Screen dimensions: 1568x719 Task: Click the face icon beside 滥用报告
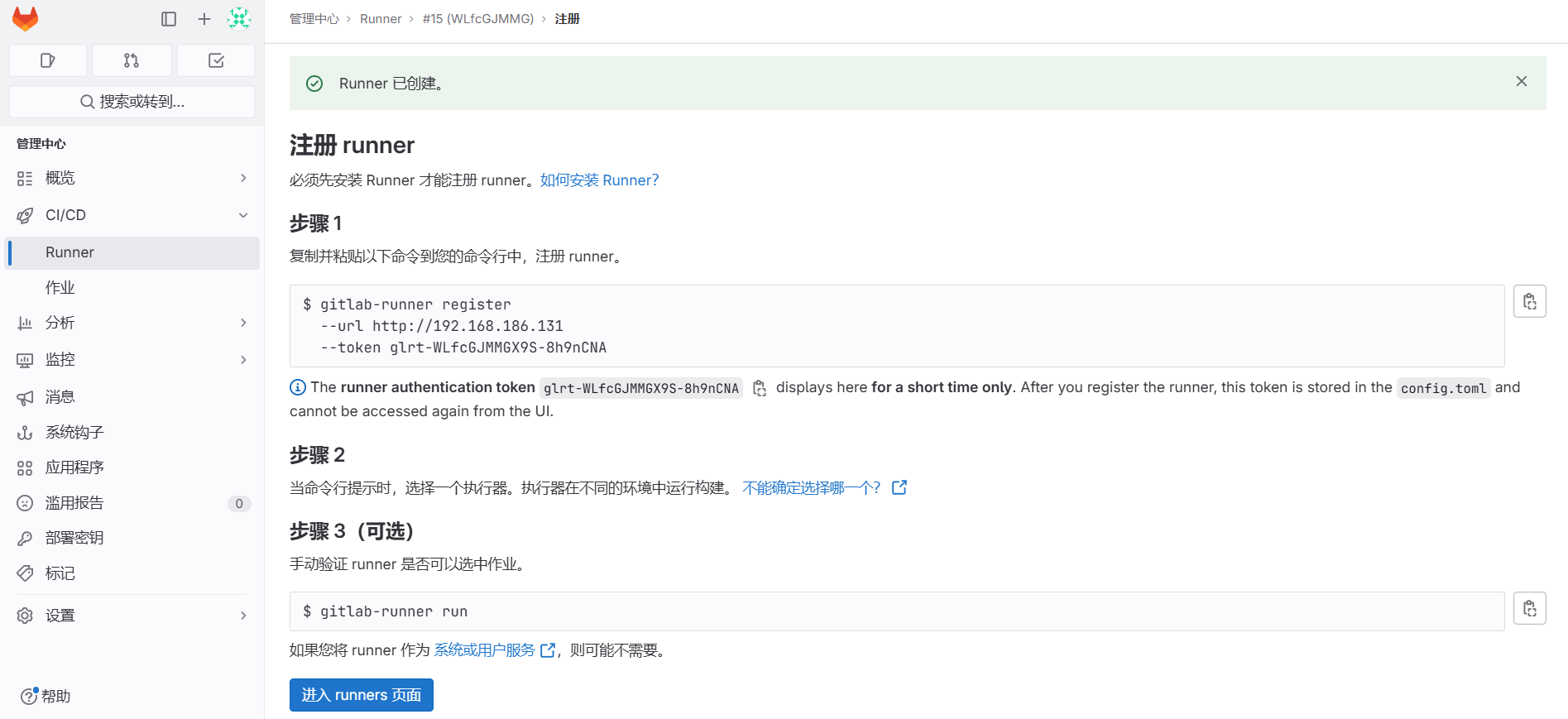(25, 503)
